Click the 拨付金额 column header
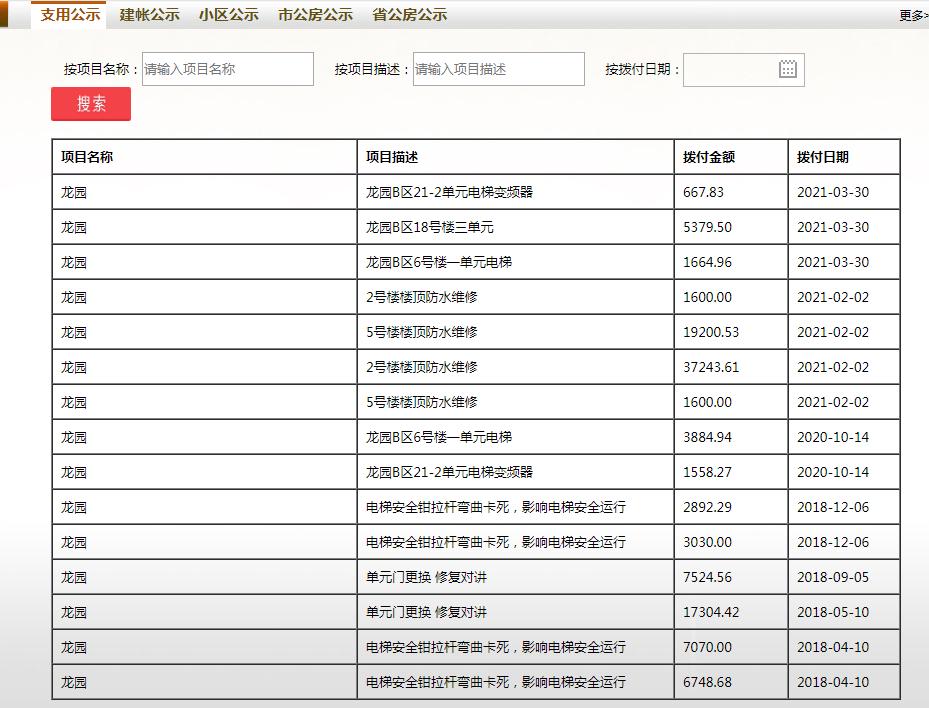Viewport: 929px width, 708px height. pyautogui.click(x=710, y=157)
